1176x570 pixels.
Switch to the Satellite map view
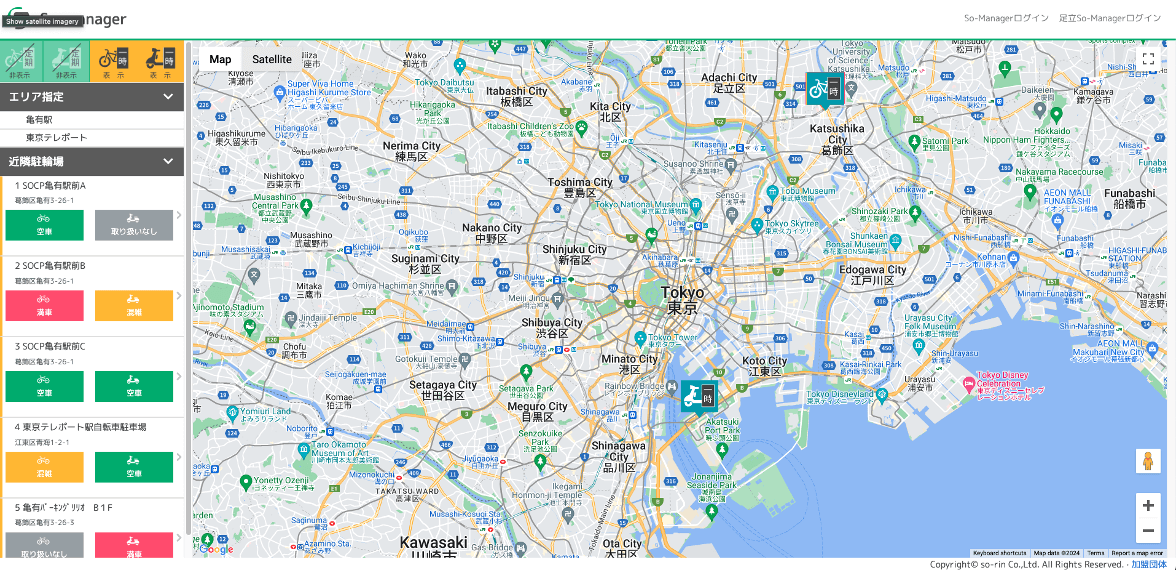click(271, 59)
